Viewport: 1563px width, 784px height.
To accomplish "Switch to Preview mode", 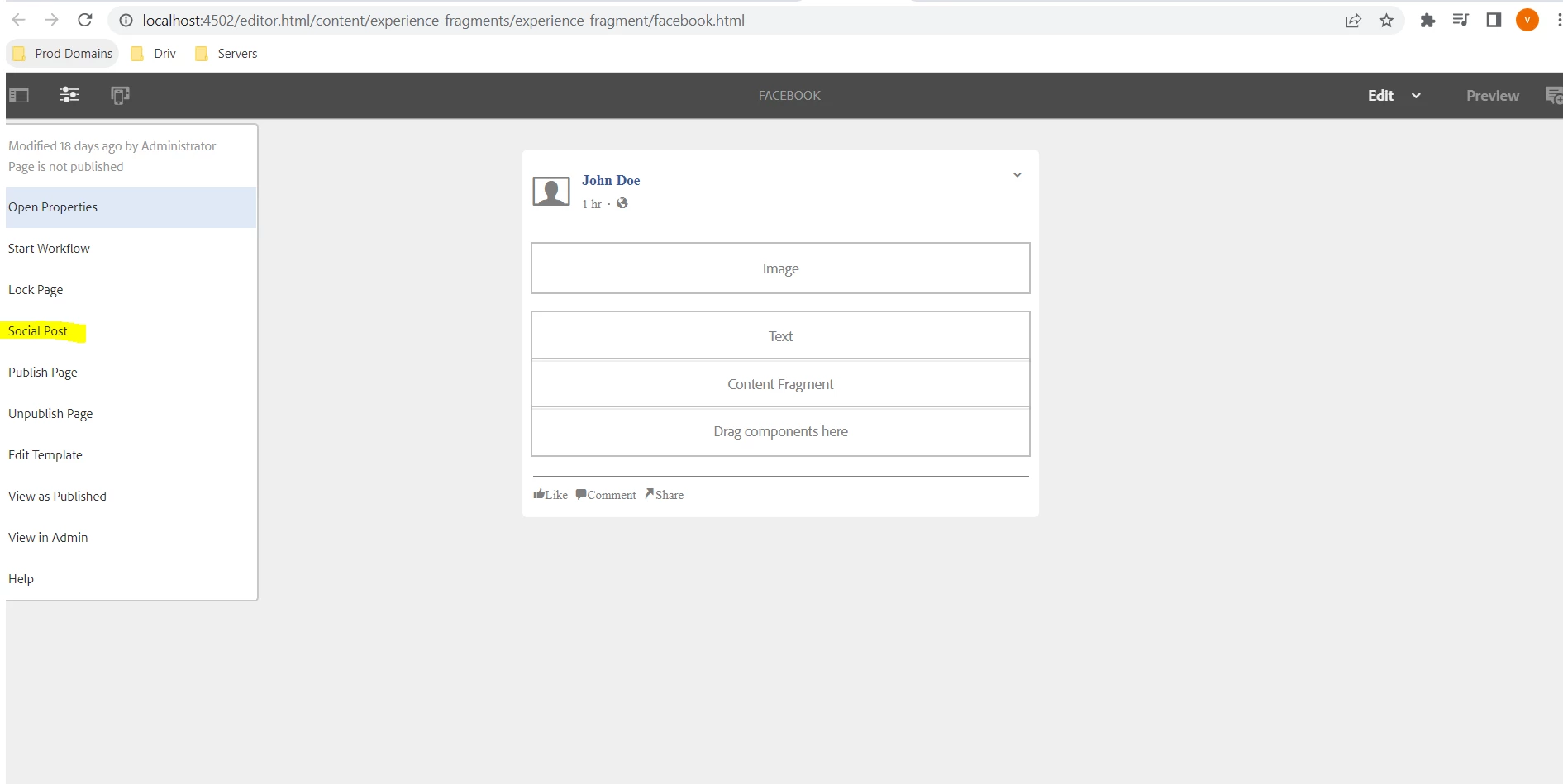I will (x=1492, y=96).
